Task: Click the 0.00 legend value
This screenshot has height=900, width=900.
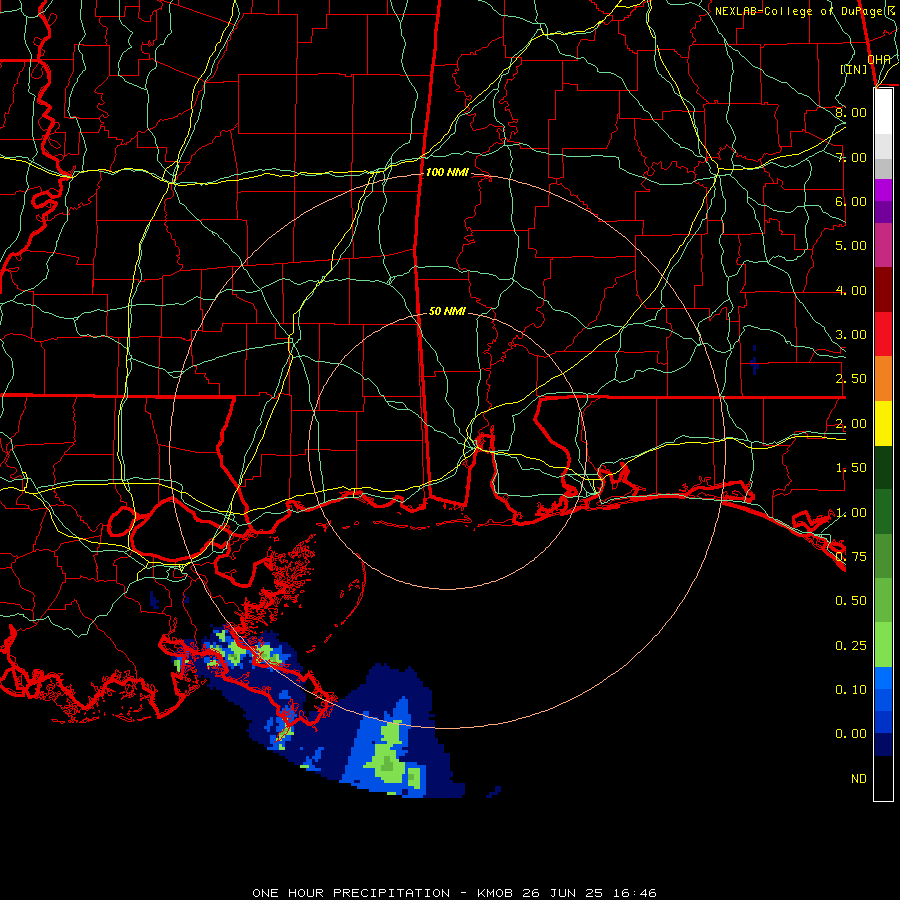Action: tap(851, 734)
